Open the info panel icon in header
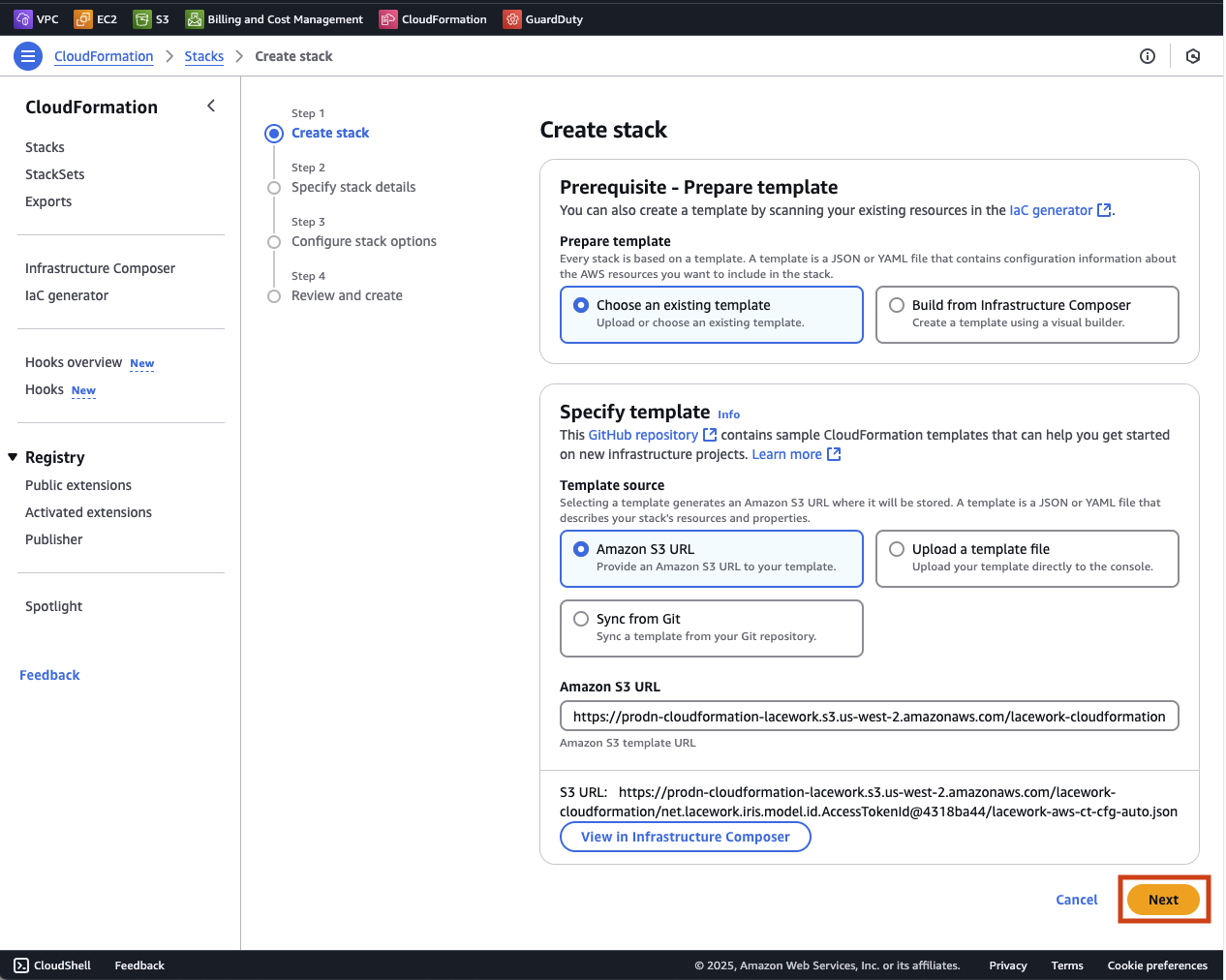The width and height of the screenshot is (1226, 980). (1148, 56)
